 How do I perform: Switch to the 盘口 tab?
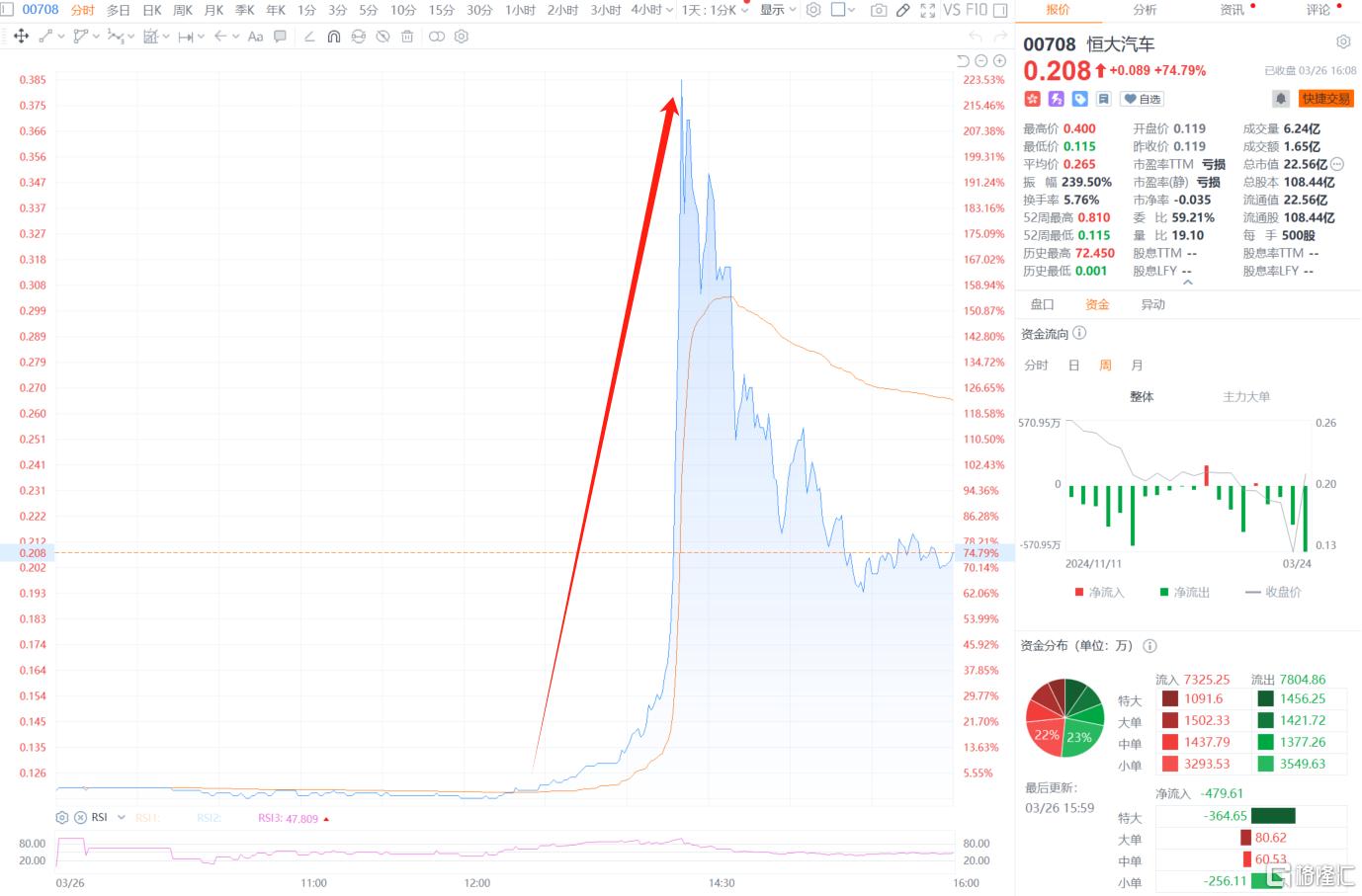point(1043,304)
